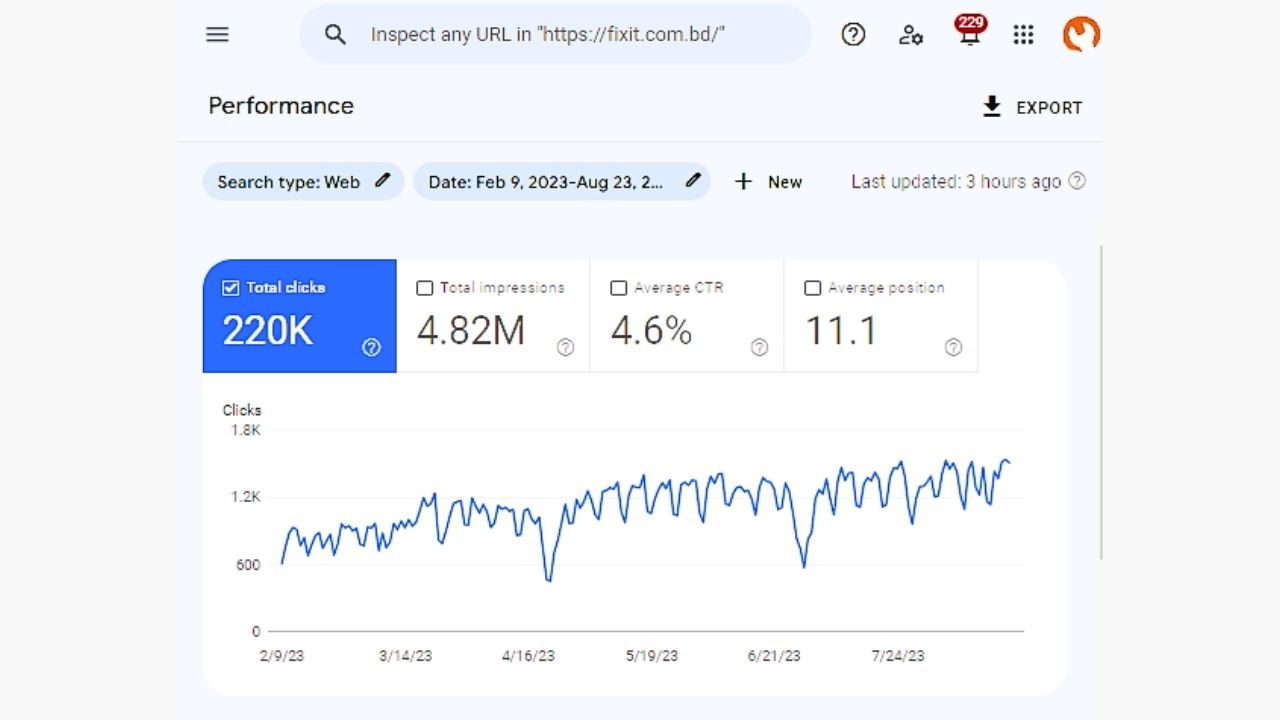Screen dimensions: 1280x720
Task: Open the account profile avatar
Action: 1081,35
